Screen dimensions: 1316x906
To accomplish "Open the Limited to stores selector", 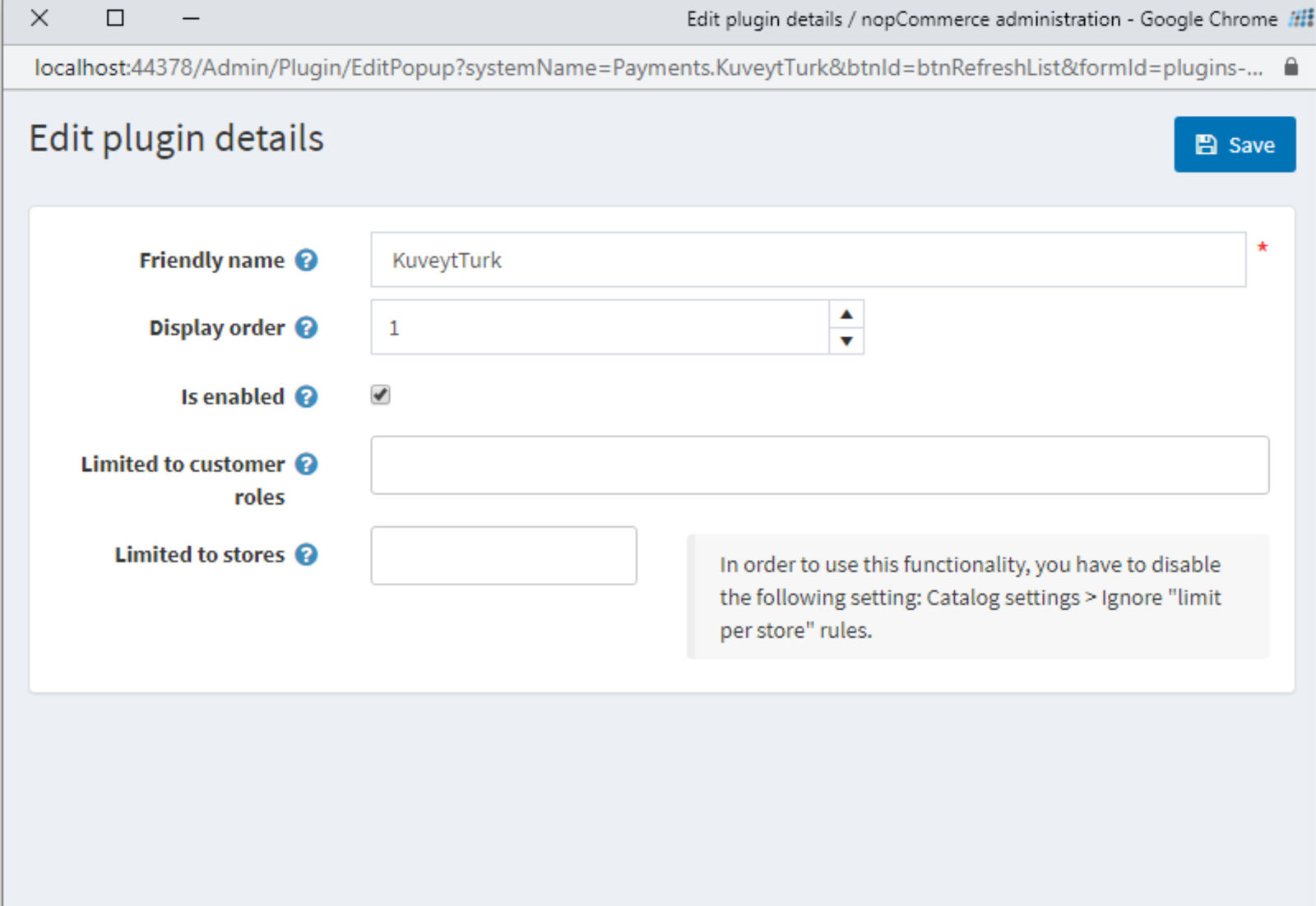I will [x=503, y=556].
